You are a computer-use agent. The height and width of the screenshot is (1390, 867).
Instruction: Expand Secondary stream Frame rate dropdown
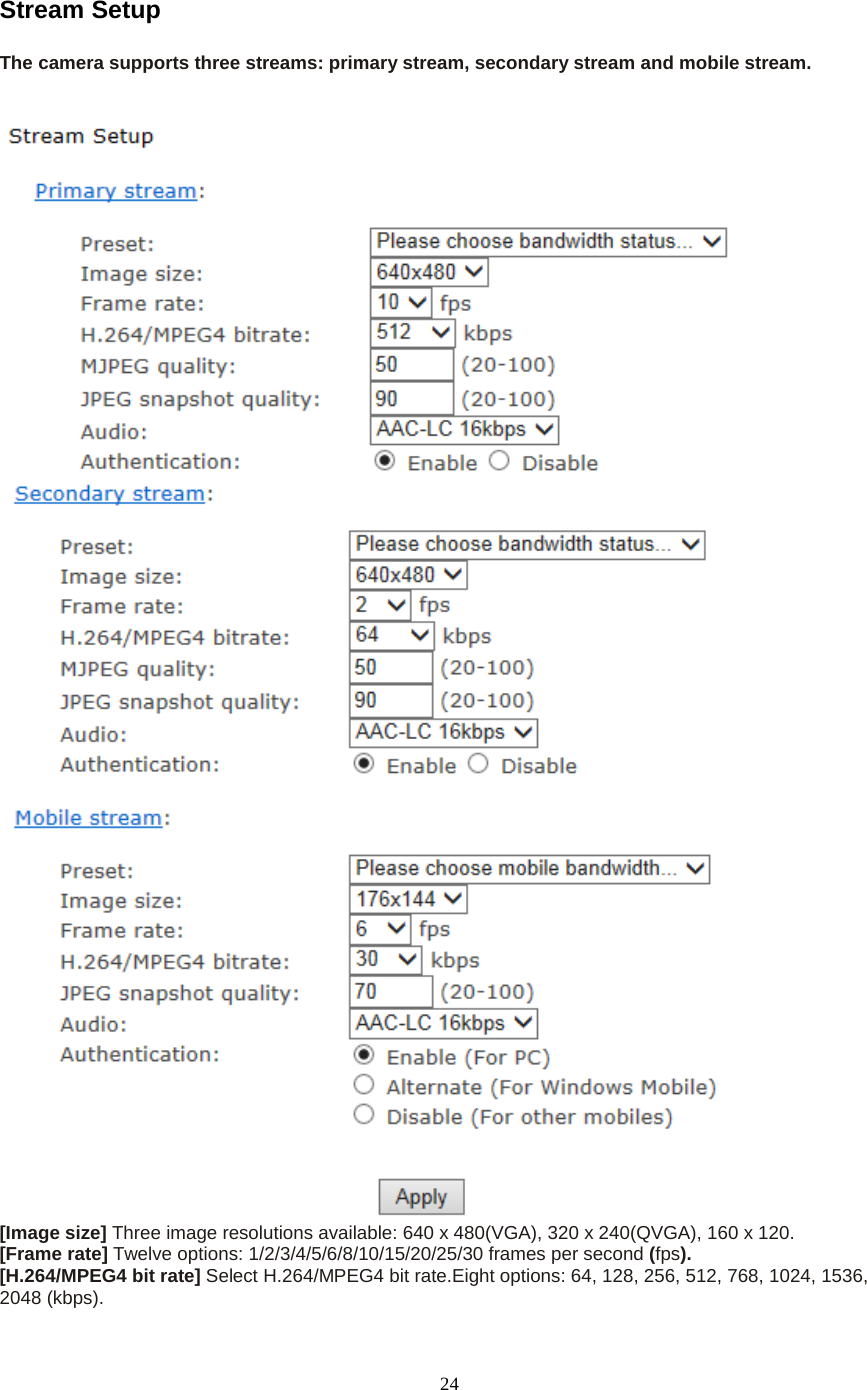coord(379,605)
